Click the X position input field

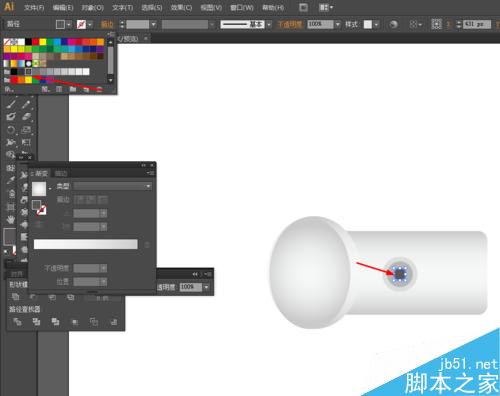478,24
